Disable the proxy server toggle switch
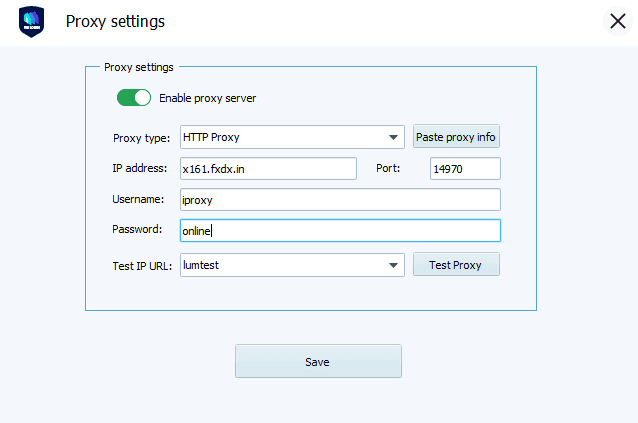This screenshot has height=423, width=638. [x=133, y=98]
